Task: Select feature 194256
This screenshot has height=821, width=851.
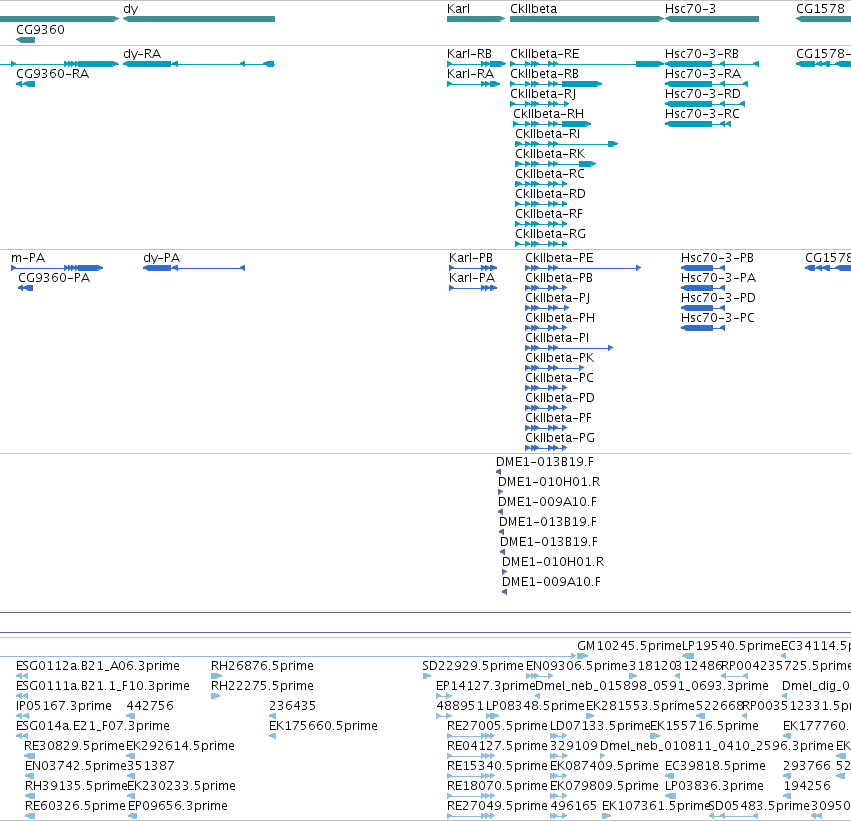Action: click(788, 797)
